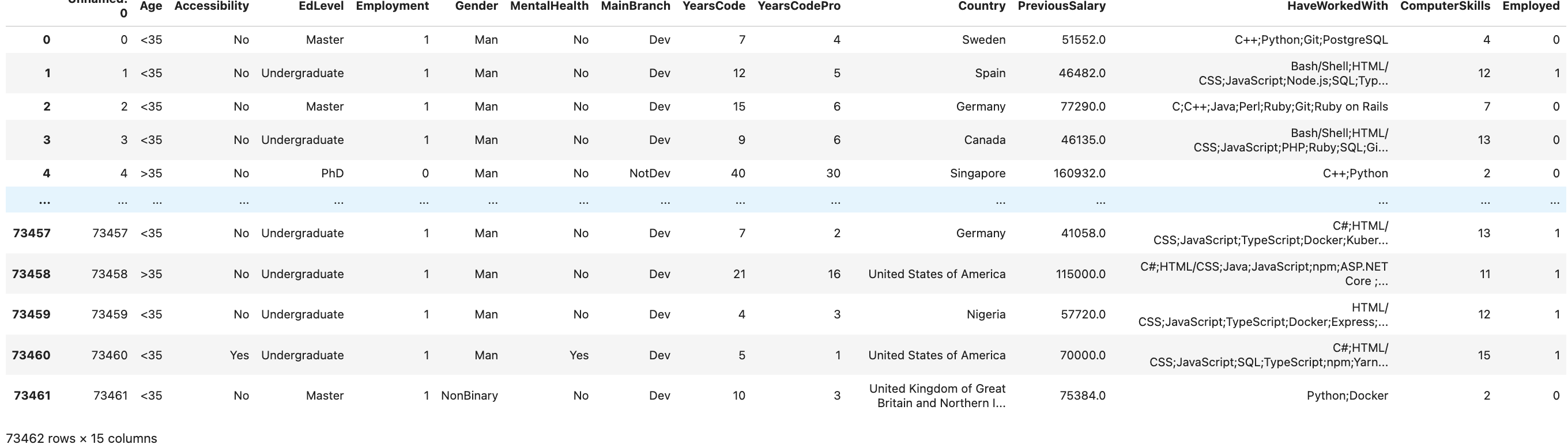
Task: Click the NonBinary gender cell
Action: pyautogui.click(x=469, y=396)
